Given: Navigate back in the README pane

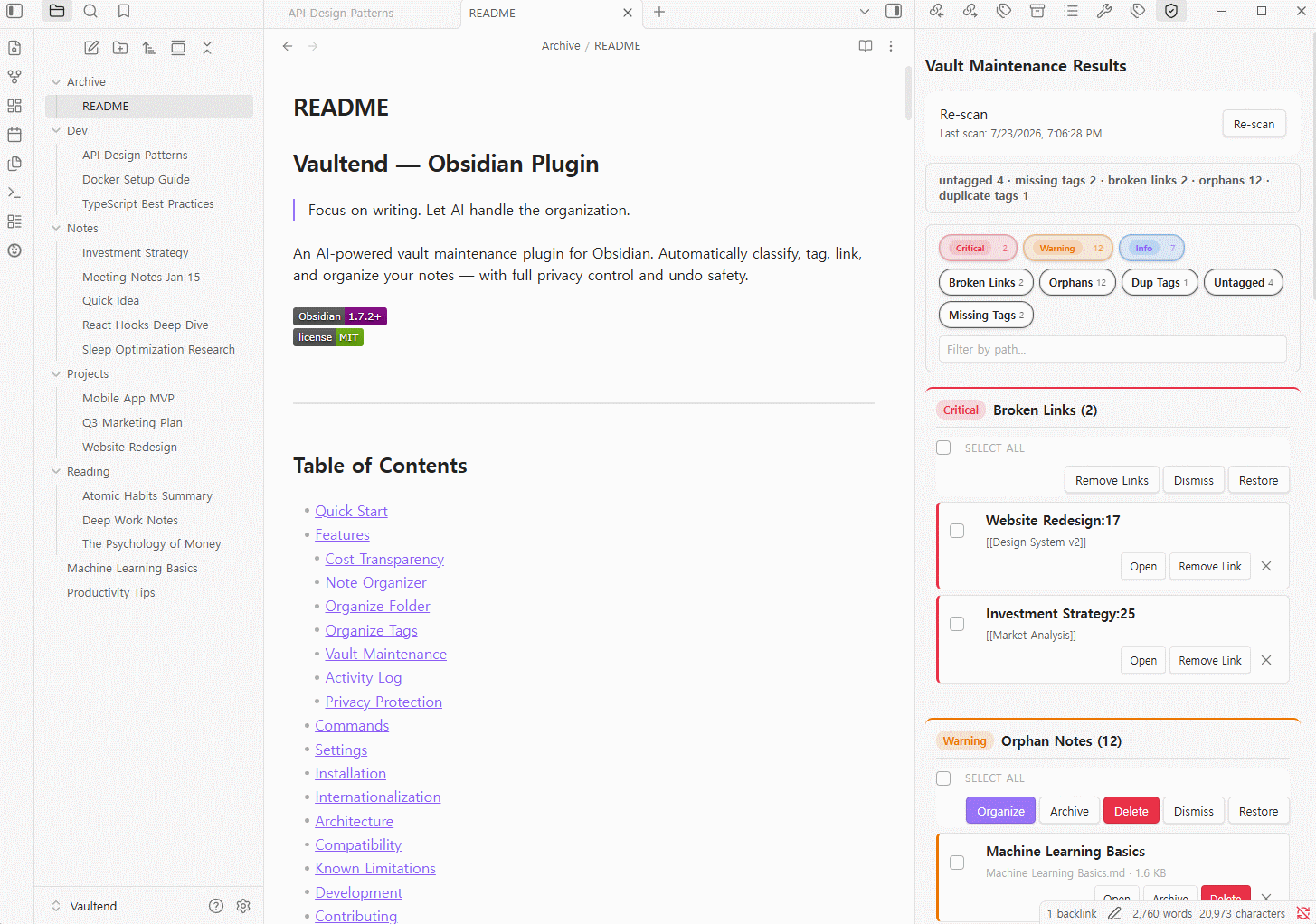Looking at the screenshot, I should point(288,46).
